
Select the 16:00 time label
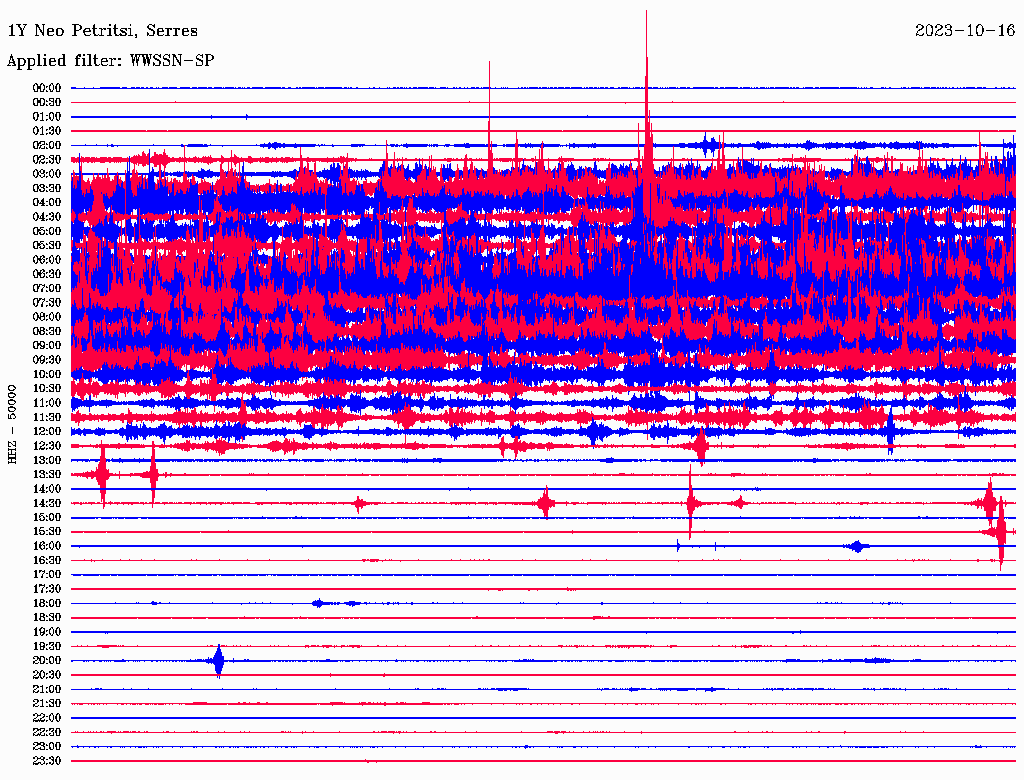point(48,546)
